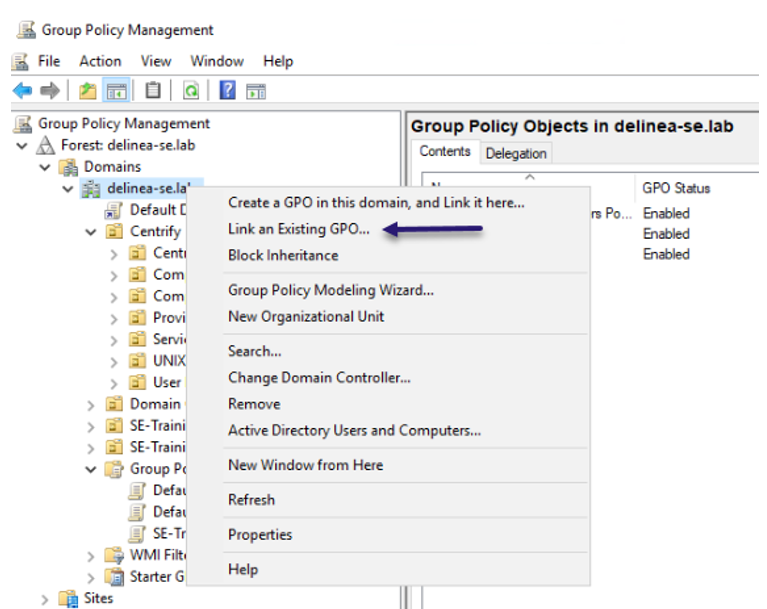Open the Action menu in menu bar
Viewport: 767px width, 609px height.
(x=100, y=61)
